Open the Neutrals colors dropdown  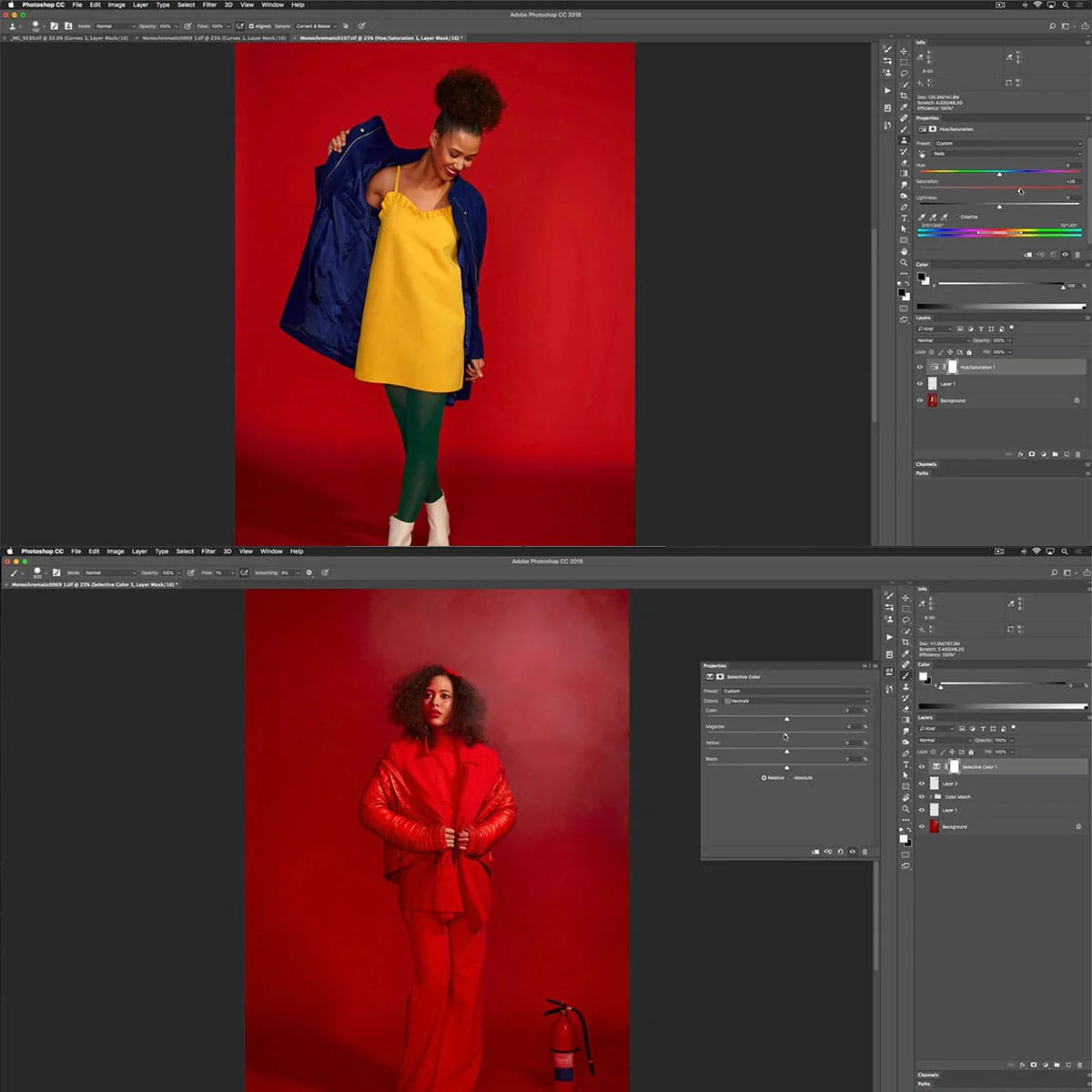click(x=795, y=701)
